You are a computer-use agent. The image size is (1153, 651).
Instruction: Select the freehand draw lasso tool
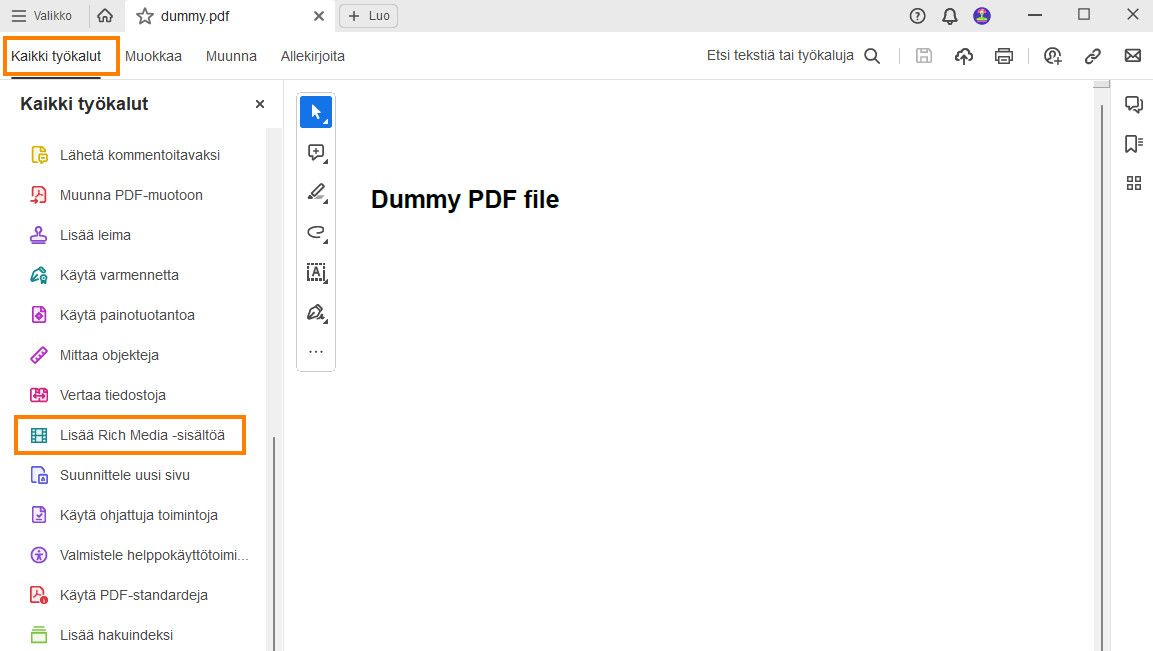click(316, 232)
